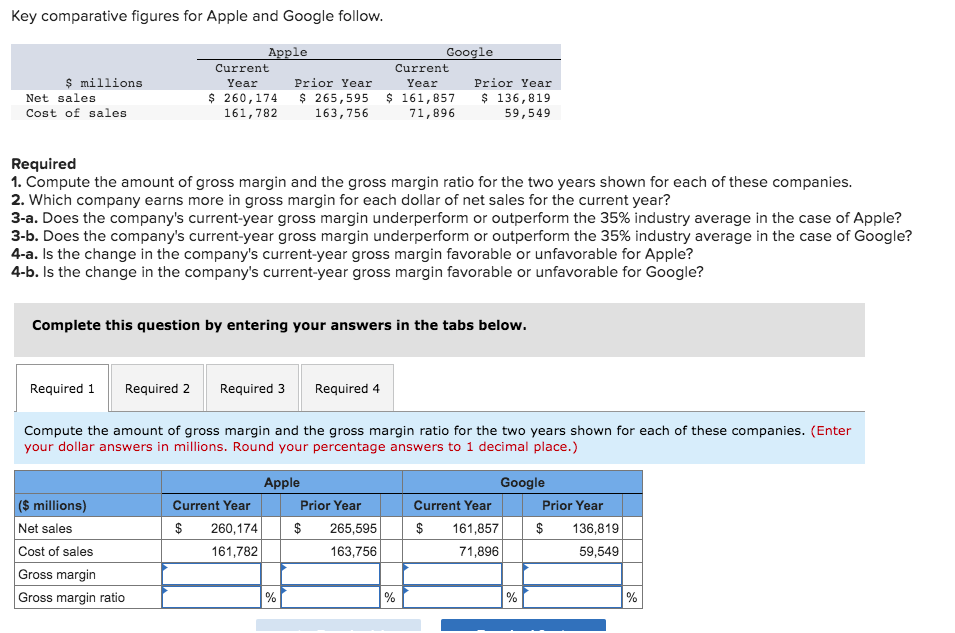Click Apple's Current Year gross margin ratio field
The height and width of the screenshot is (633, 955).
click(211, 597)
